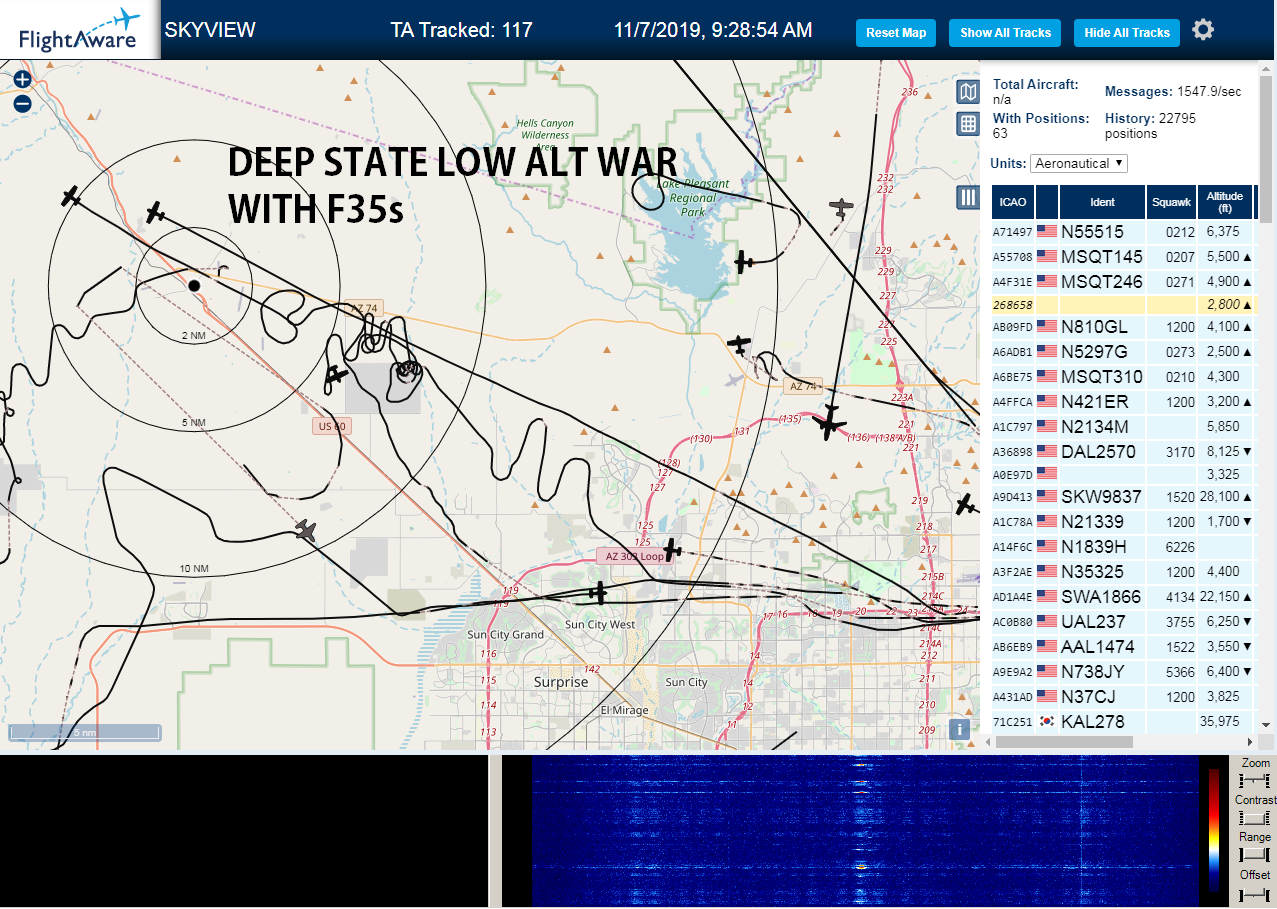Click the US flag in the UAL237 row
The image size is (1277, 909).
(1046, 622)
